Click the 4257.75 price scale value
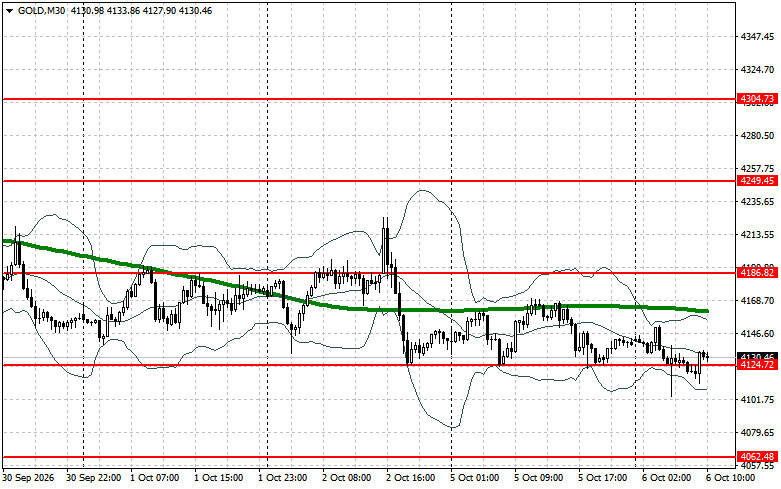 pyautogui.click(x=757, y=169)
